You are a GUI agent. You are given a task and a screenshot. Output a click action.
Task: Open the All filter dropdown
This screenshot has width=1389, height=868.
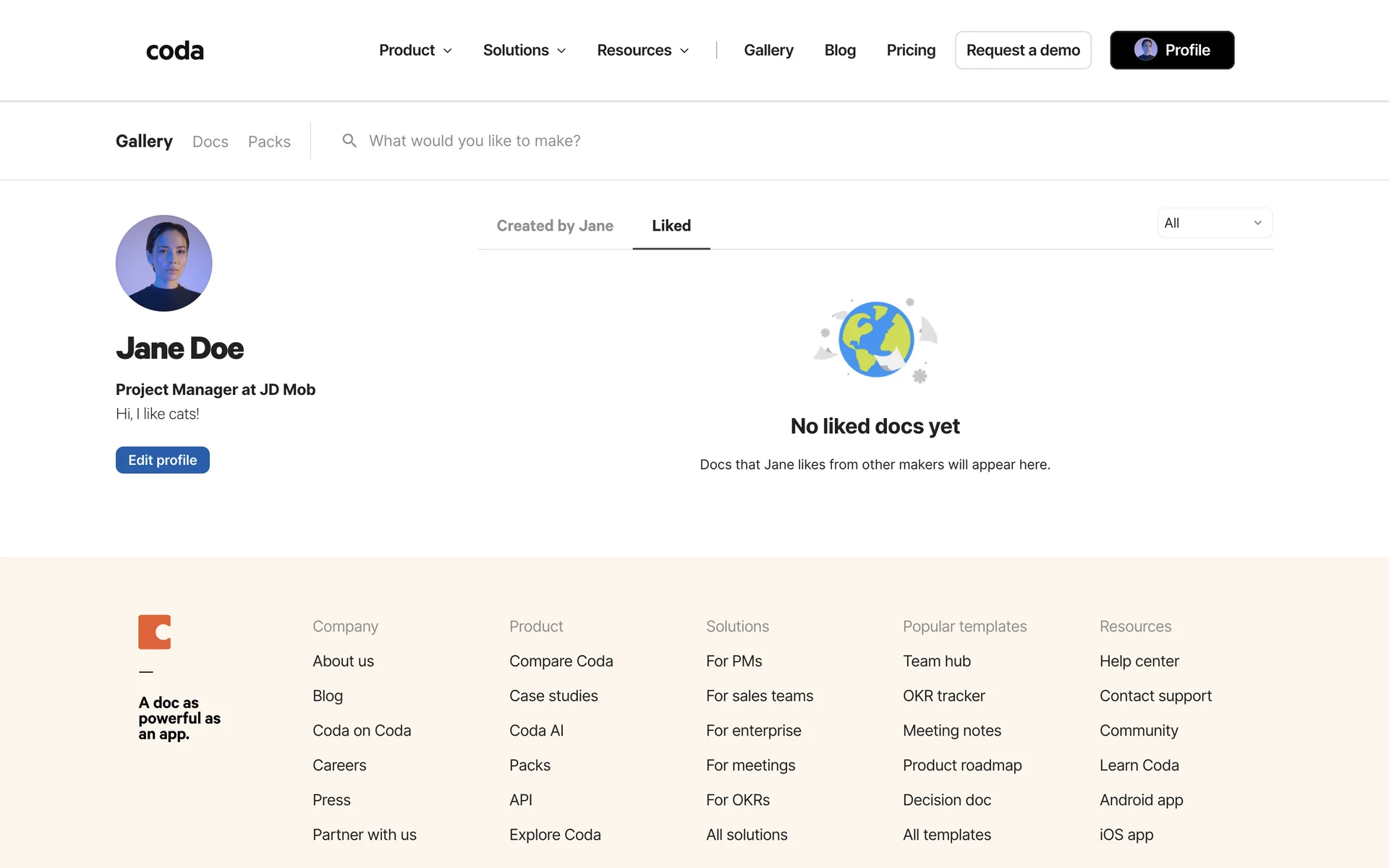click(x=1214, y=223)
